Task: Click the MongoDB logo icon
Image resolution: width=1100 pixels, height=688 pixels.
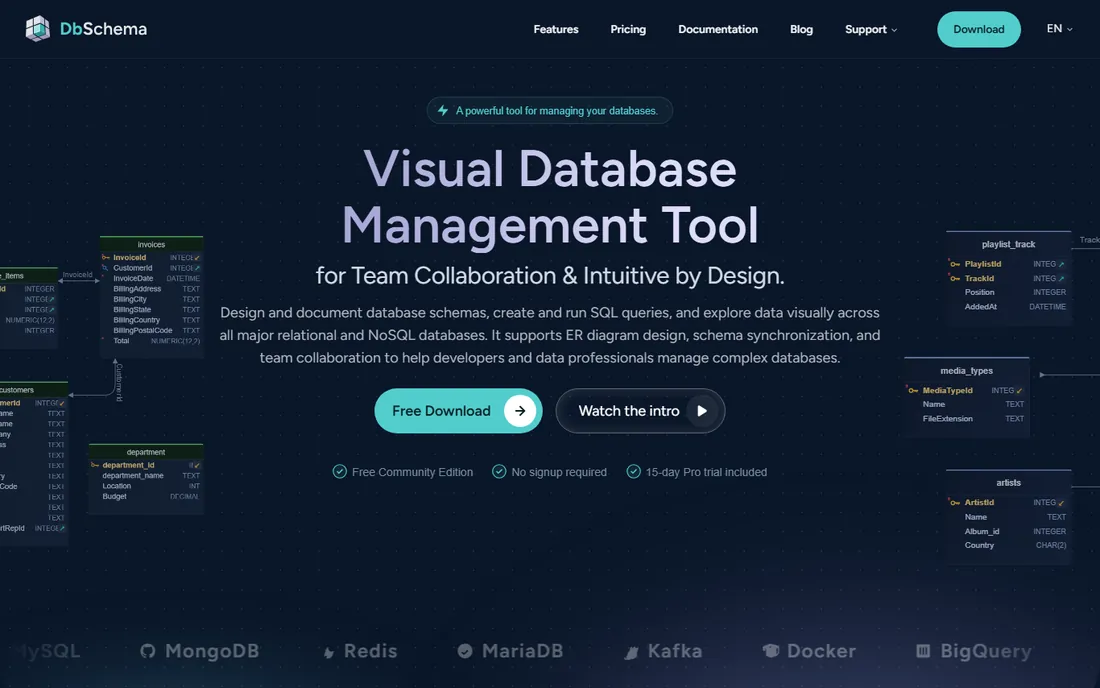Action: coord(147,651)
